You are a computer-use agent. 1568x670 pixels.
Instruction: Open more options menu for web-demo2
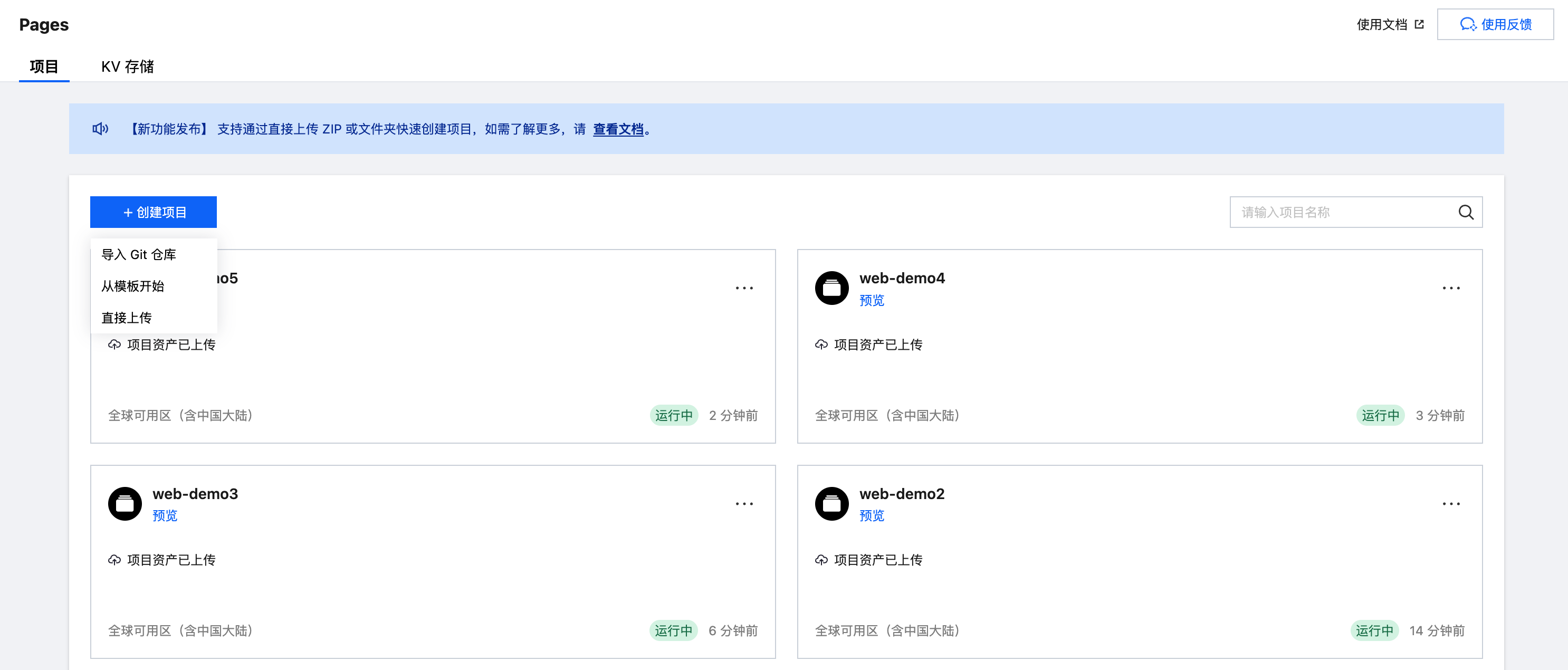pos(1450,503)
